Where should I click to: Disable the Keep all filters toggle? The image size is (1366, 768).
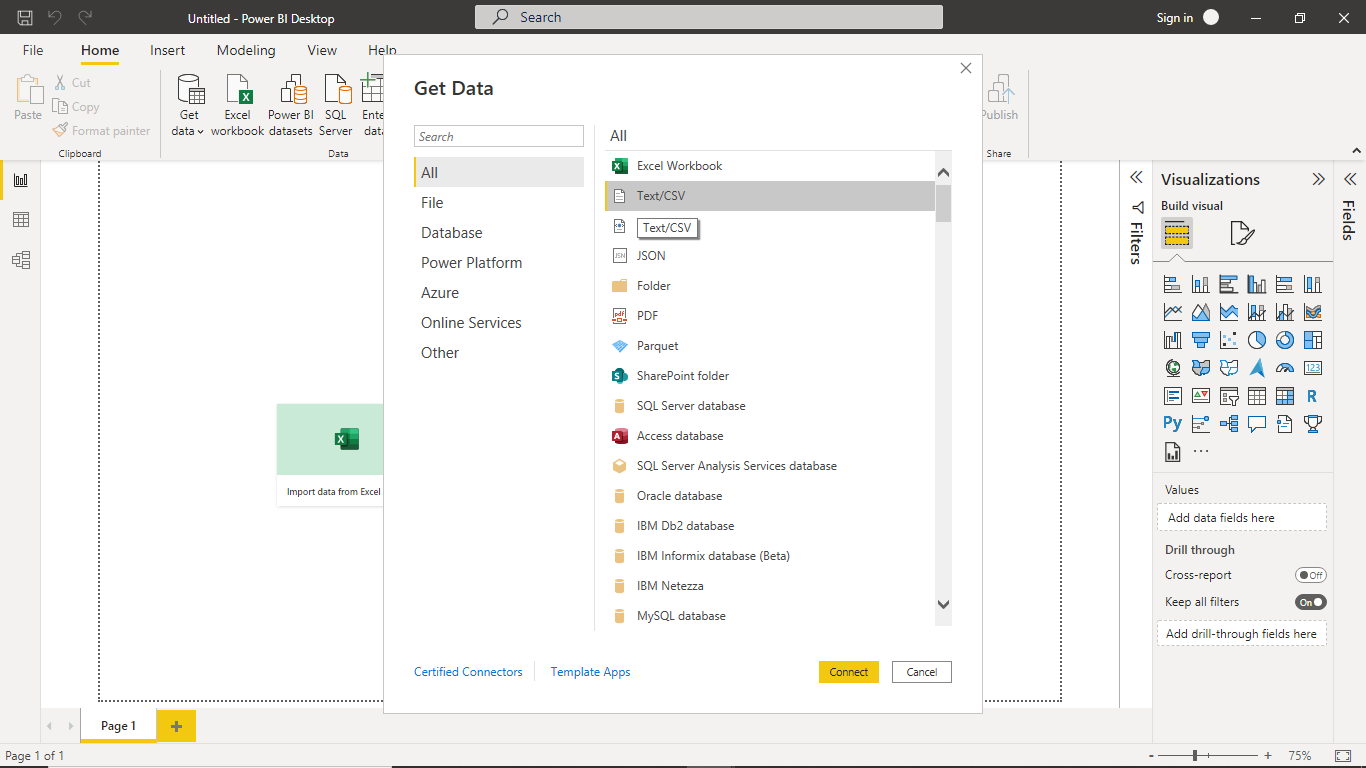click(x=1310, y=601)
